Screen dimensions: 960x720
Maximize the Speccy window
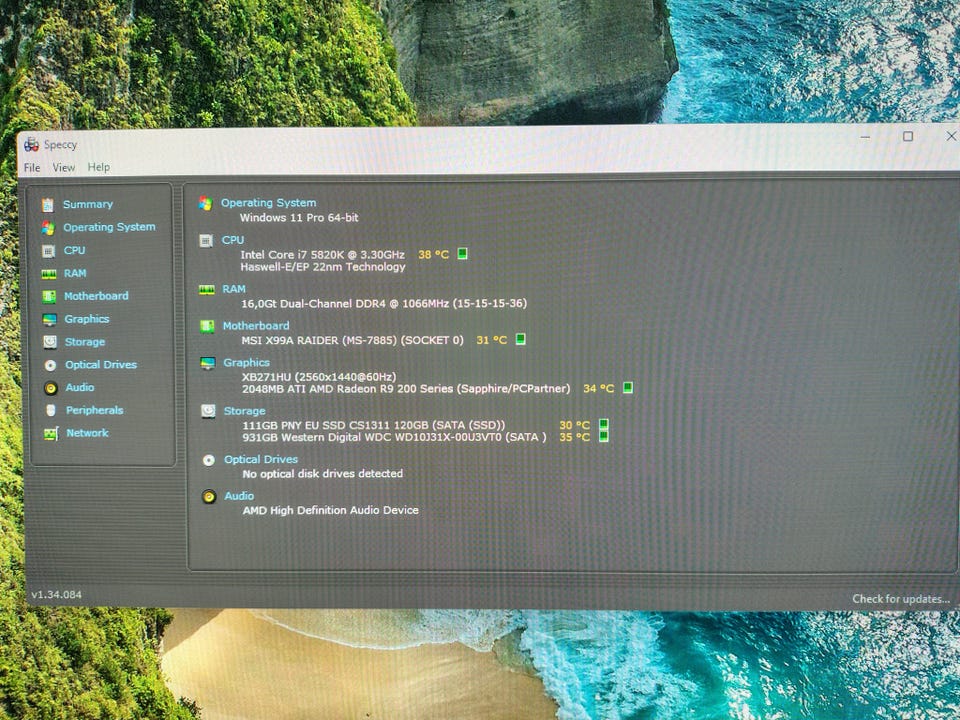coord(908,136)
